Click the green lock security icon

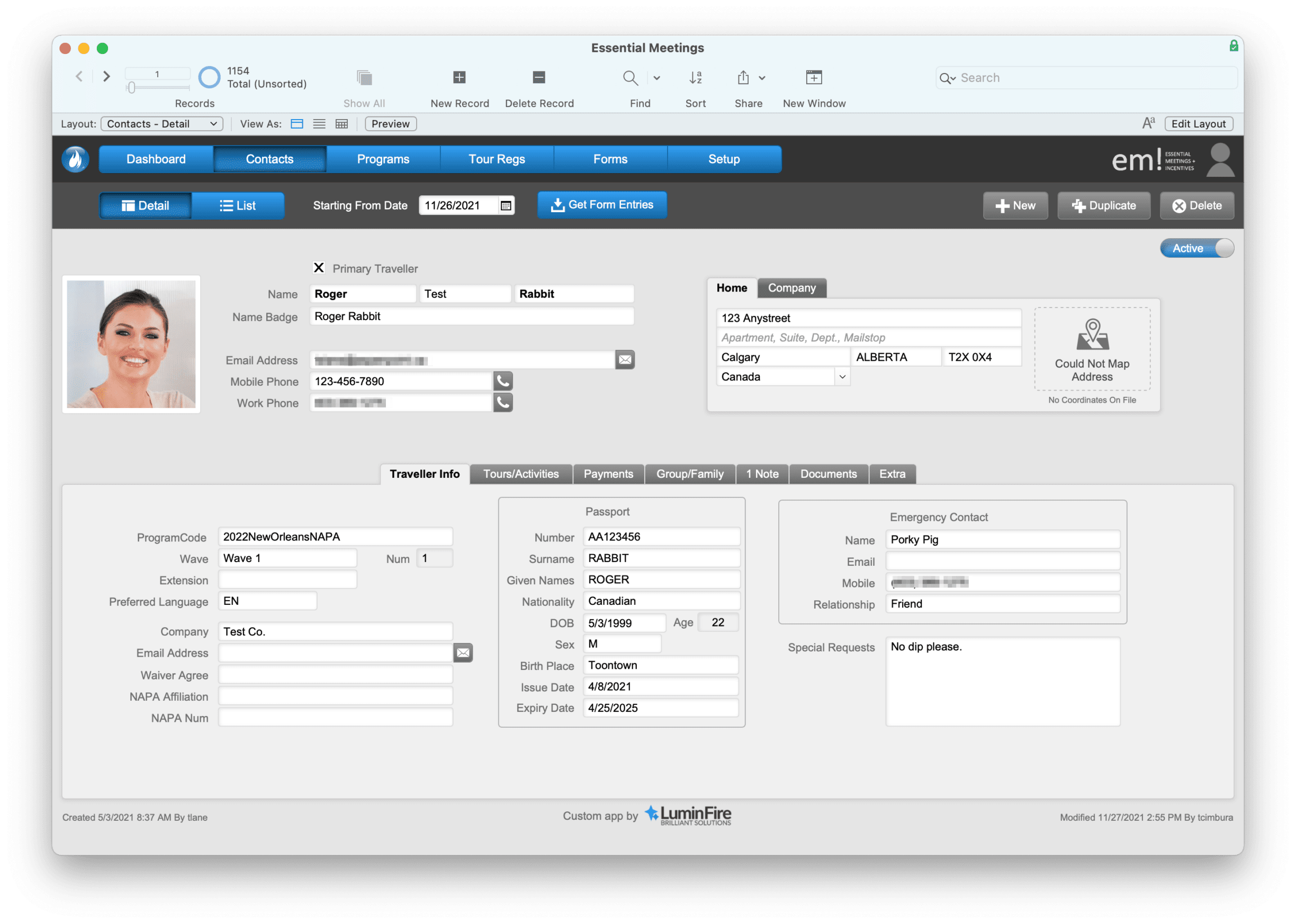(x=1234, y=46)
